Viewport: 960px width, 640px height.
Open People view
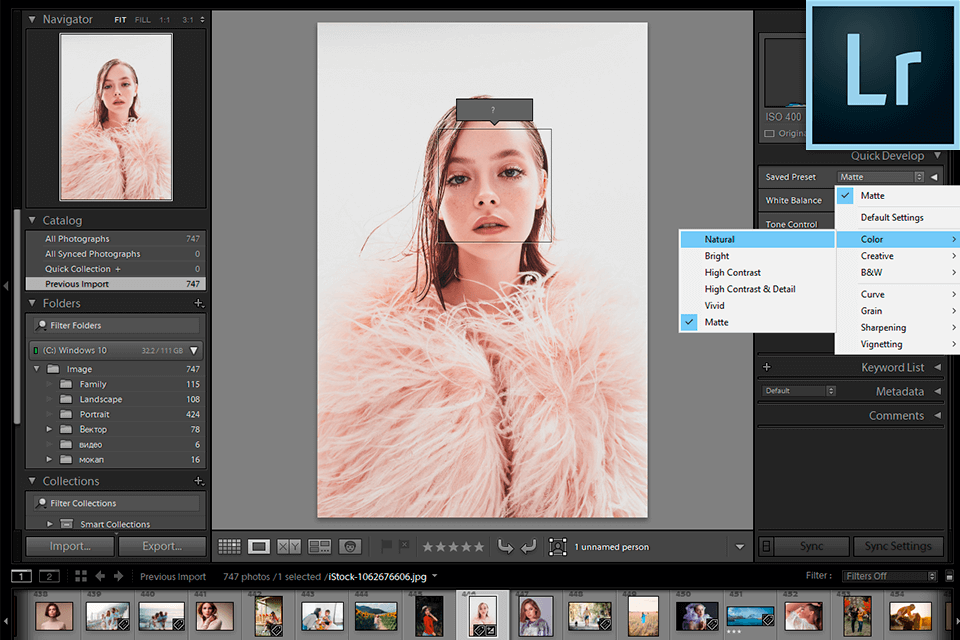pos(350,546)
